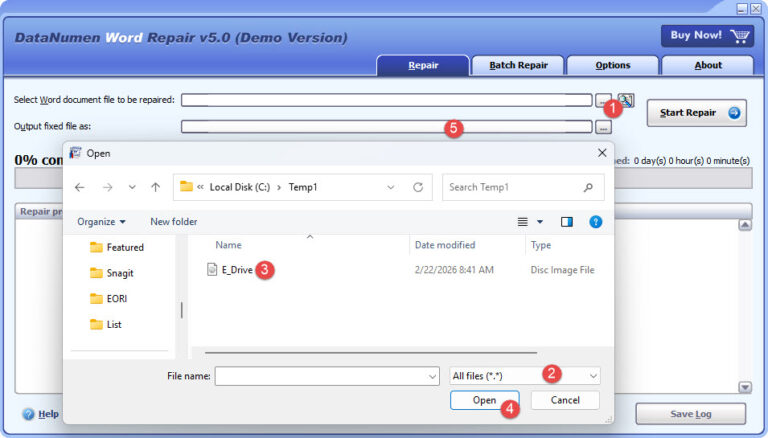Refresh the Temp1 folder view
This screenshot has height=438, width=768.
click(x=418, y=187)
